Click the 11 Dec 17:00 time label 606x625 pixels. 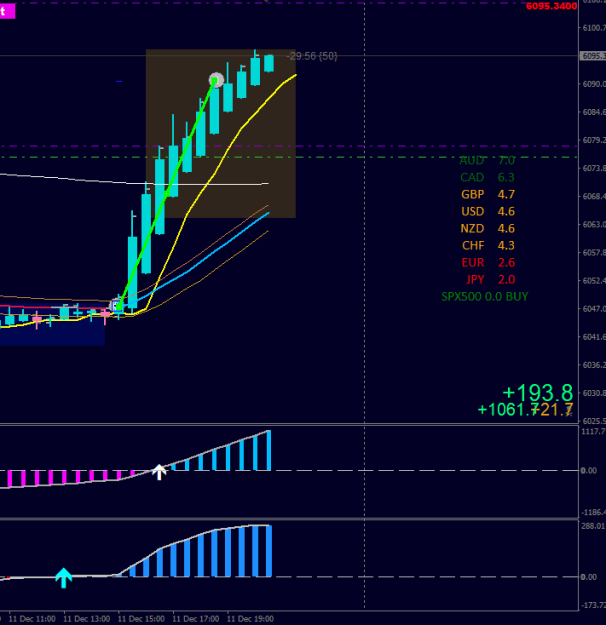pyautogui.click(x=196, y=619)
